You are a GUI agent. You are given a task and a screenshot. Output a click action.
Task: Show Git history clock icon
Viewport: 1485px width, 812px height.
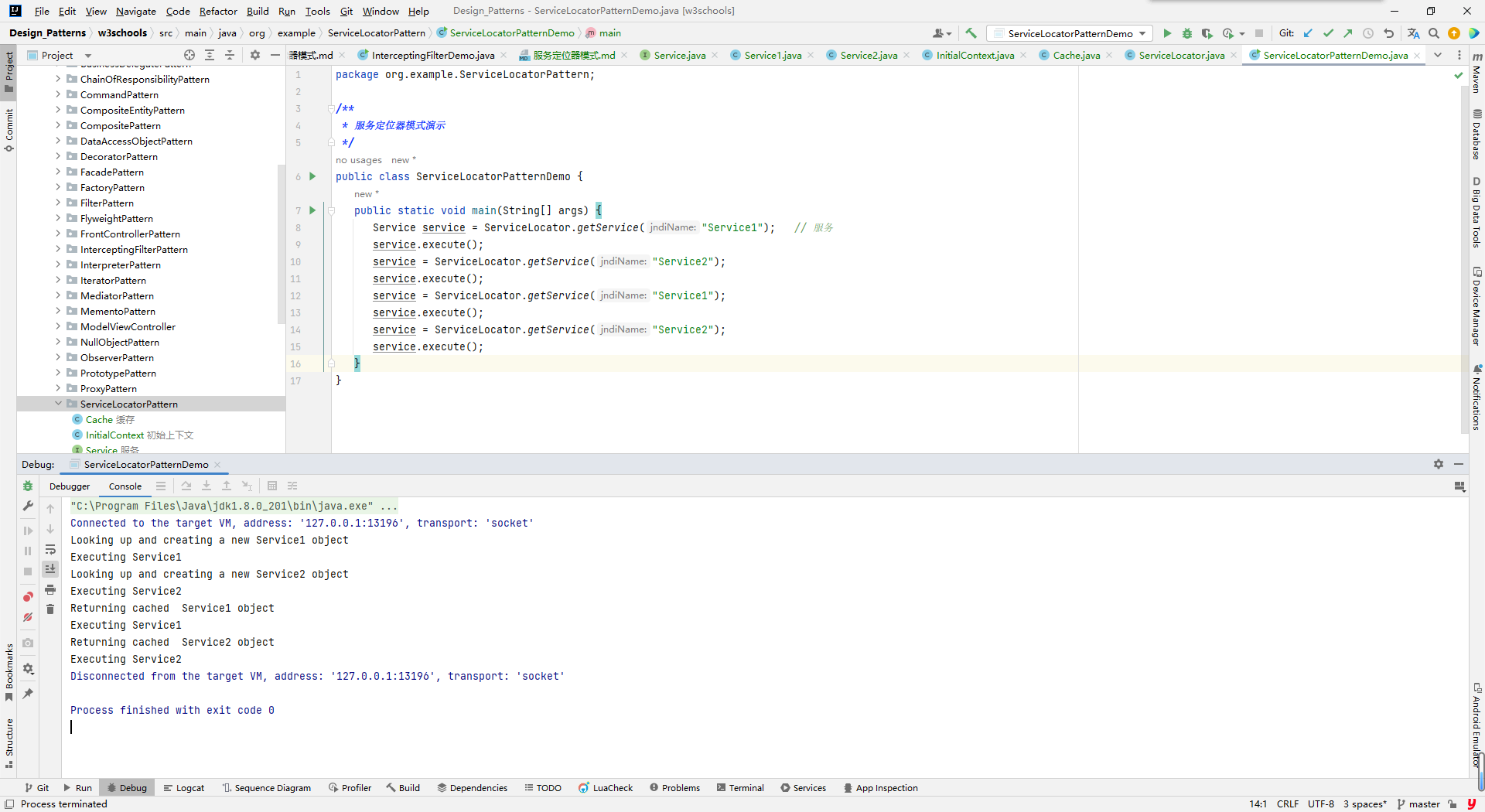pos(1368,33)
